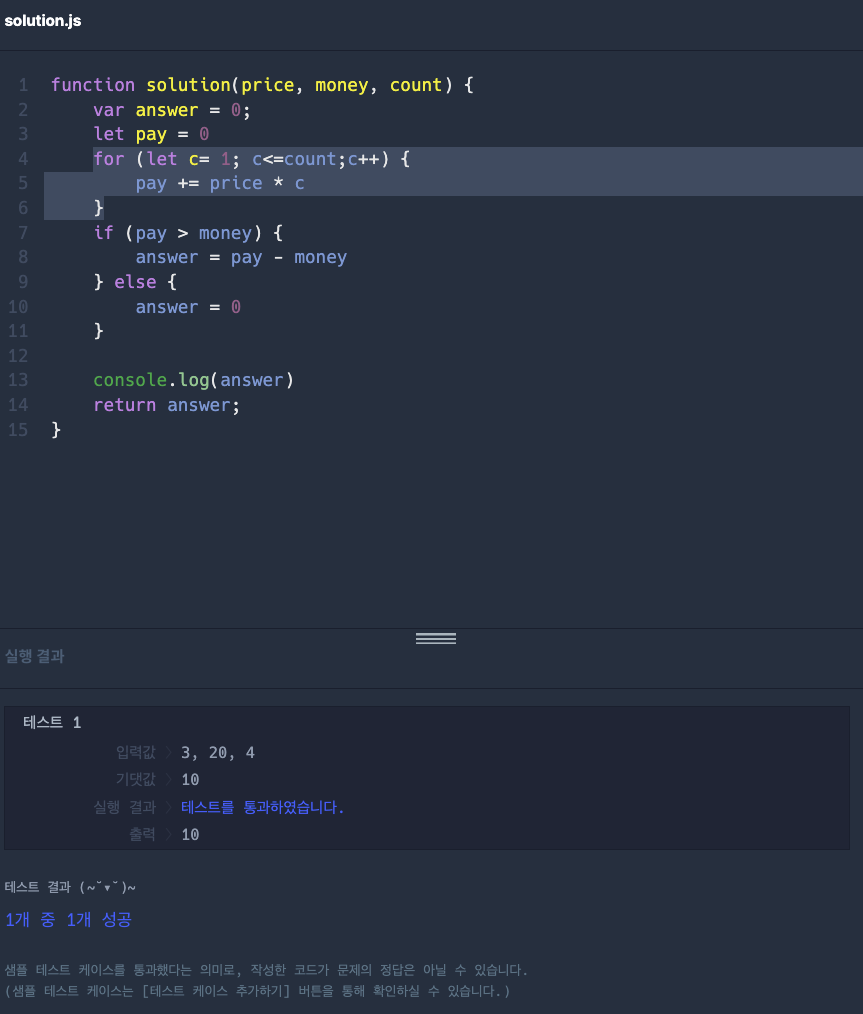Click the for loop header text
This screenshot has width=863, height=1014.
point(251,158)
